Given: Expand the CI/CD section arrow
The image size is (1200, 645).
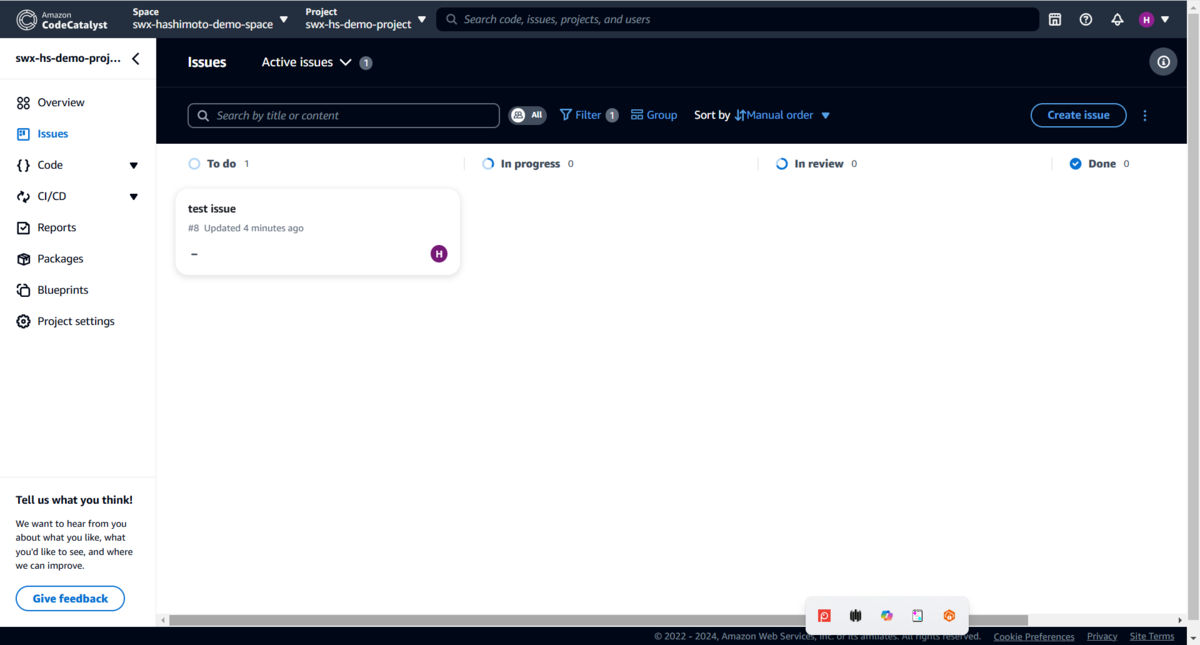Looking at the screenshot, I should (x=134, y=196).
